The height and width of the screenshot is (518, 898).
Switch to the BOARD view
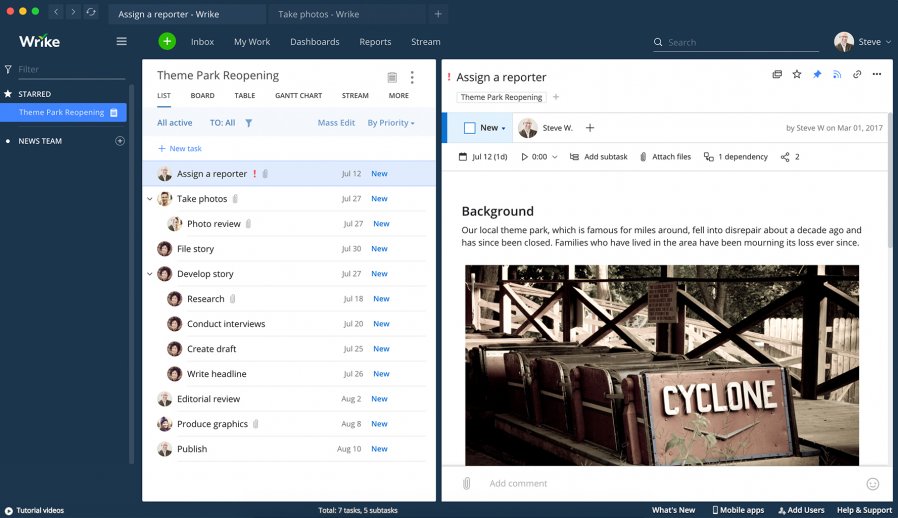point(203,96)
